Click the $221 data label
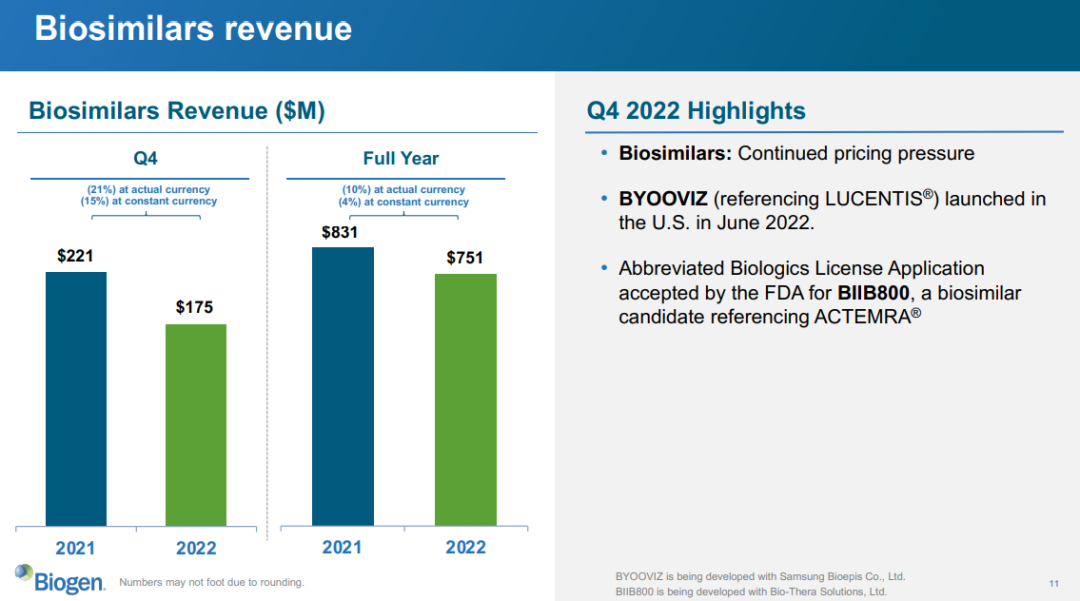This screenshot has height=601, width=1080. [x=75, y=256]
